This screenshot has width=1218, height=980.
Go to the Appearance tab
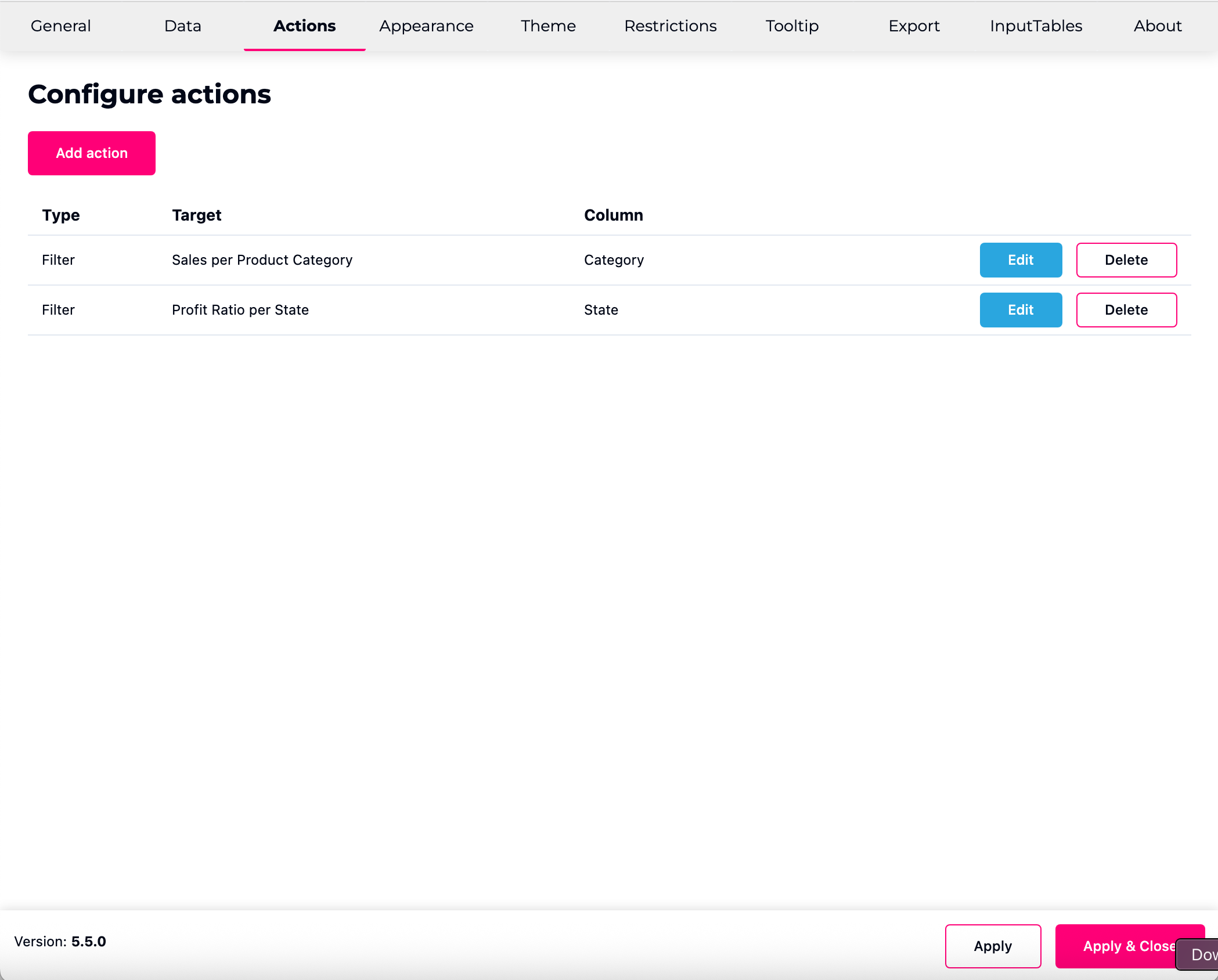tap(426, 26)
